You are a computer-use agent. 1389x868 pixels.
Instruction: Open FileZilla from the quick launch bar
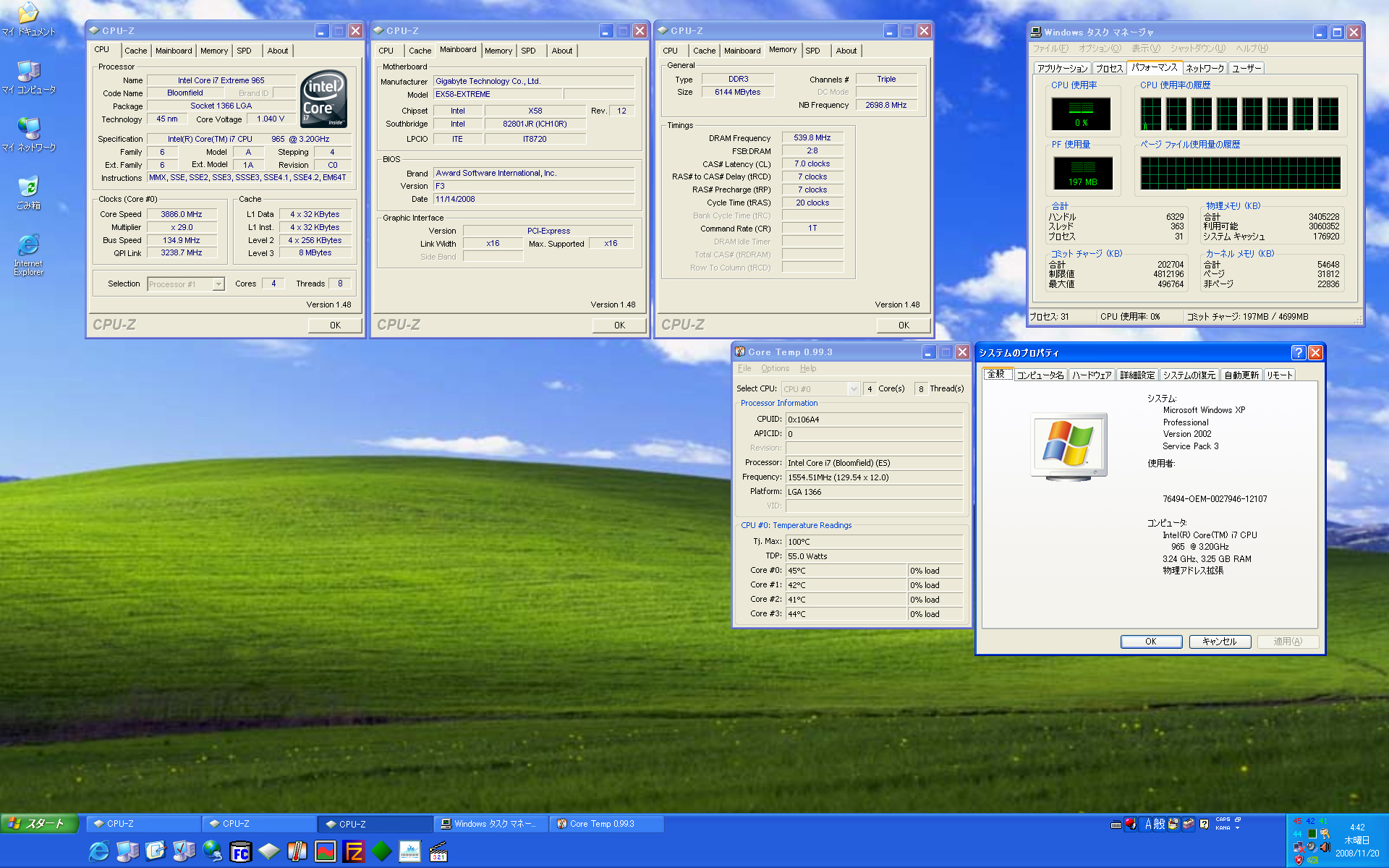click(x=354, y=851)
